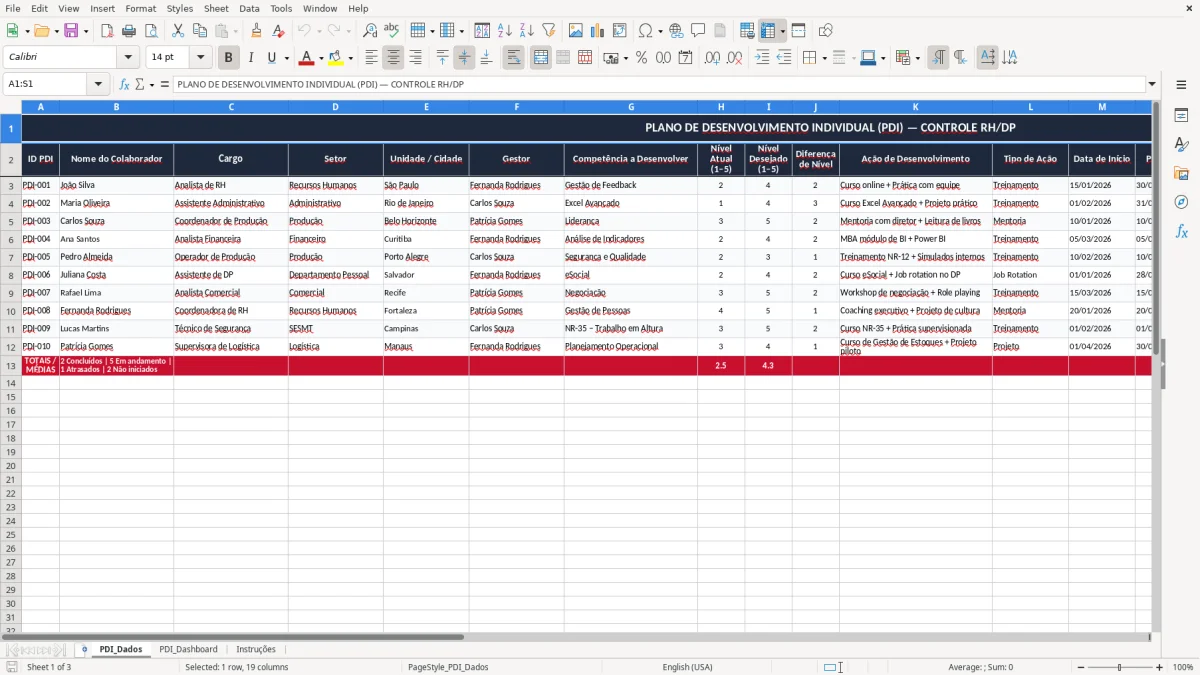Image resolution: width=1200 pixels, height=675 pixels.
Task: Open sidebar Properties panel icon
Action: [x=1181, y=116]
